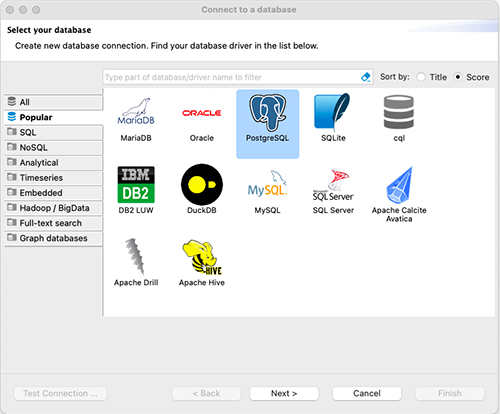Click the All category stack icon

click(x=12, y=101)
